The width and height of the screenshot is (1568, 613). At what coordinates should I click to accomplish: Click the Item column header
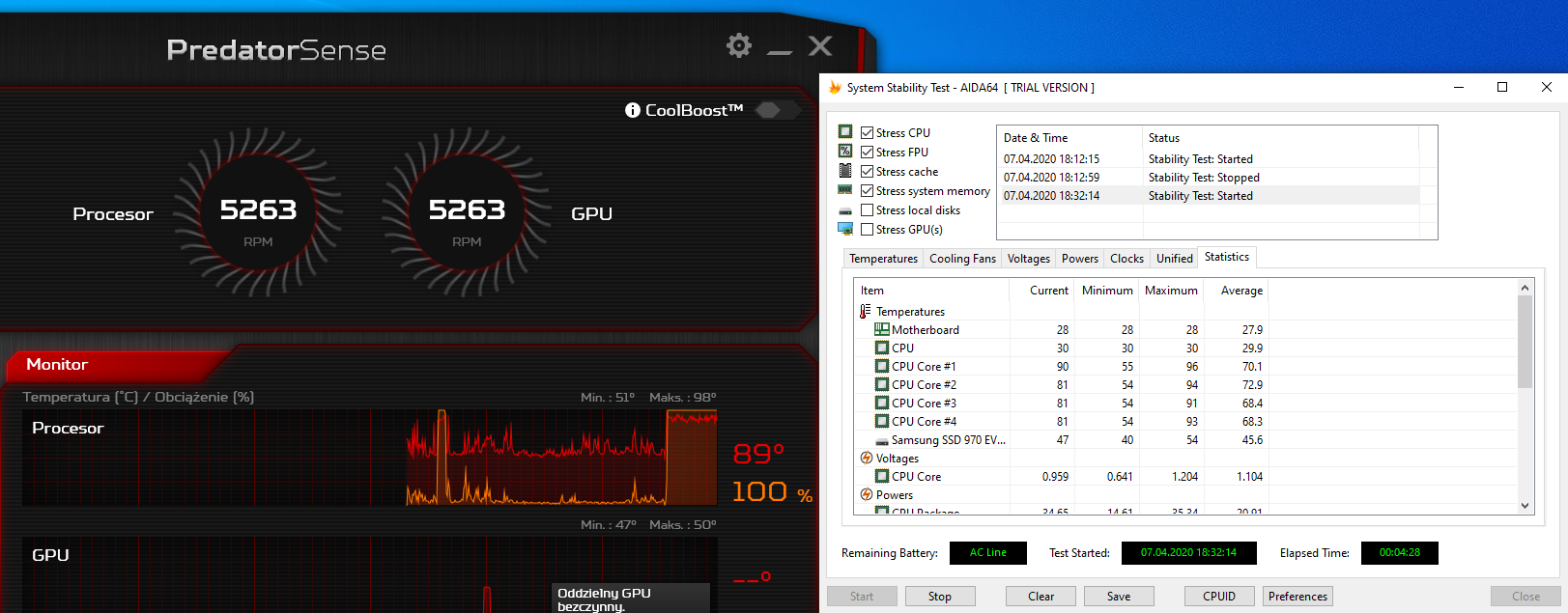tap(931, 291)
